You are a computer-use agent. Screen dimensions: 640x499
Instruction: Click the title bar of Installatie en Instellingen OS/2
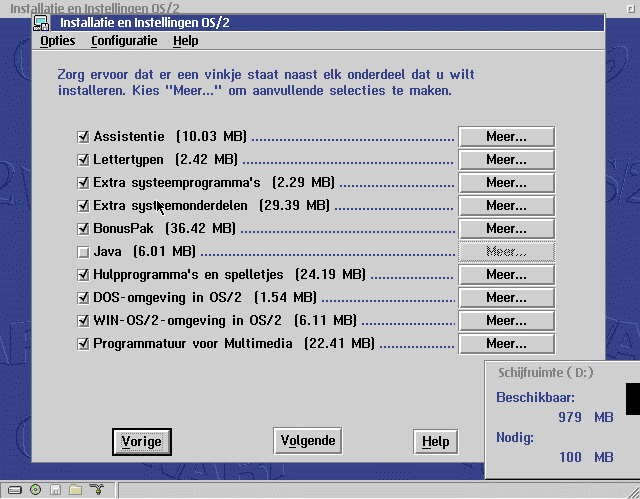click(327, 23)
